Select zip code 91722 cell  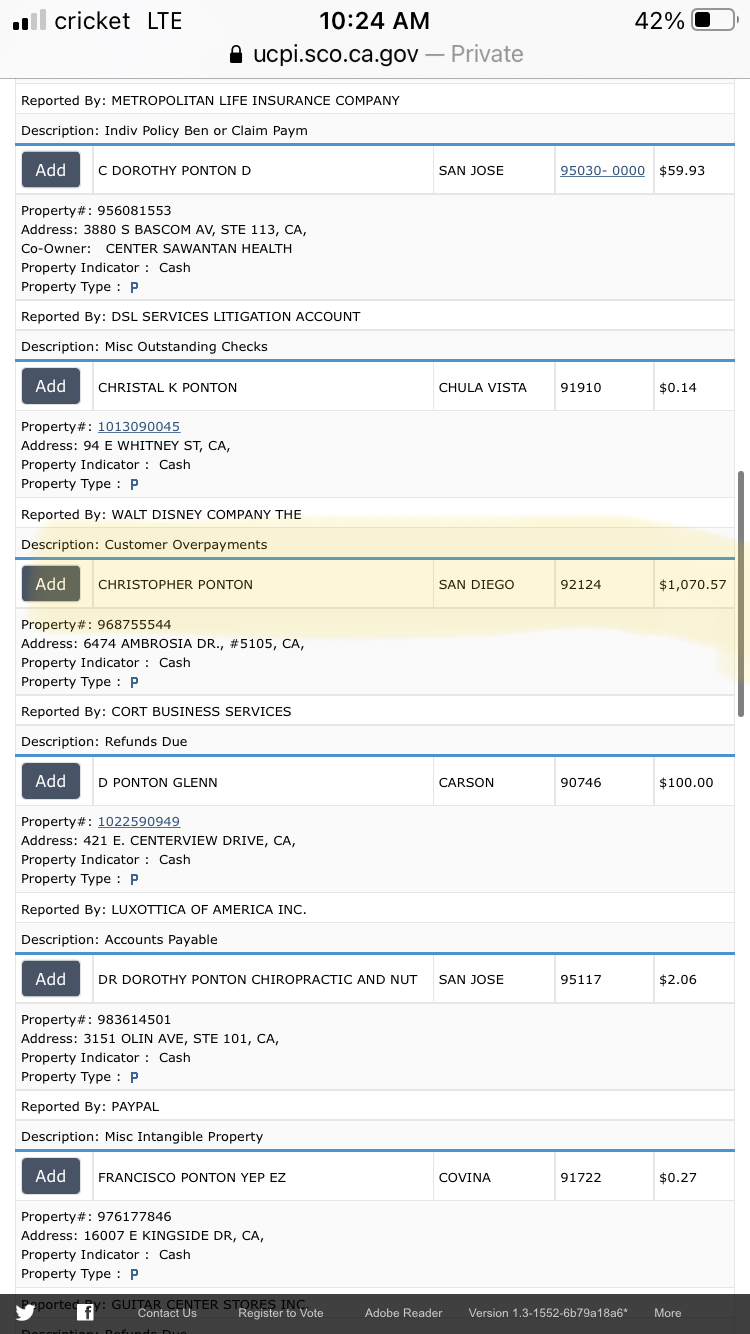(604, 1177)
